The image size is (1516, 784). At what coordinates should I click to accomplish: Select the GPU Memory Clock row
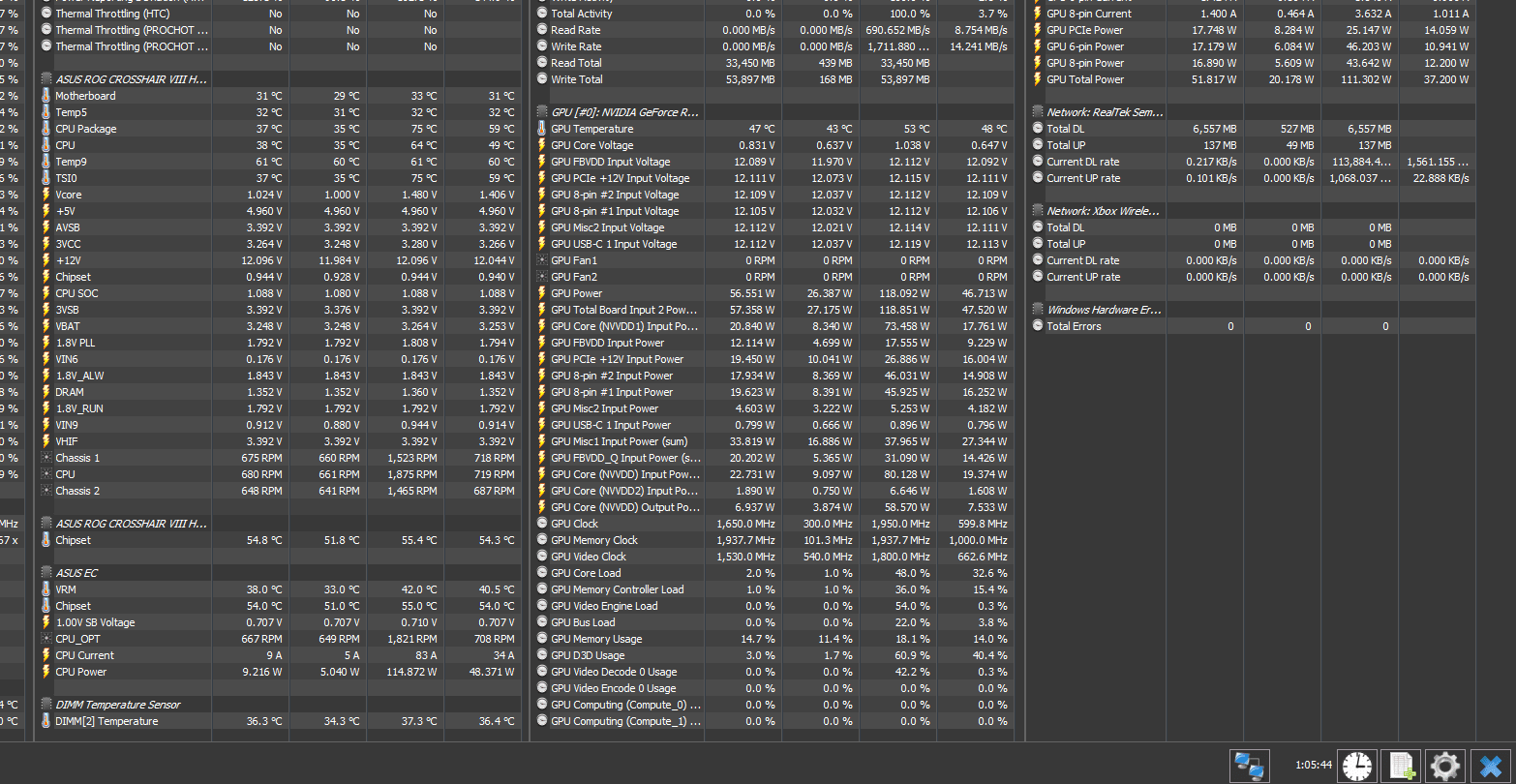773,540
